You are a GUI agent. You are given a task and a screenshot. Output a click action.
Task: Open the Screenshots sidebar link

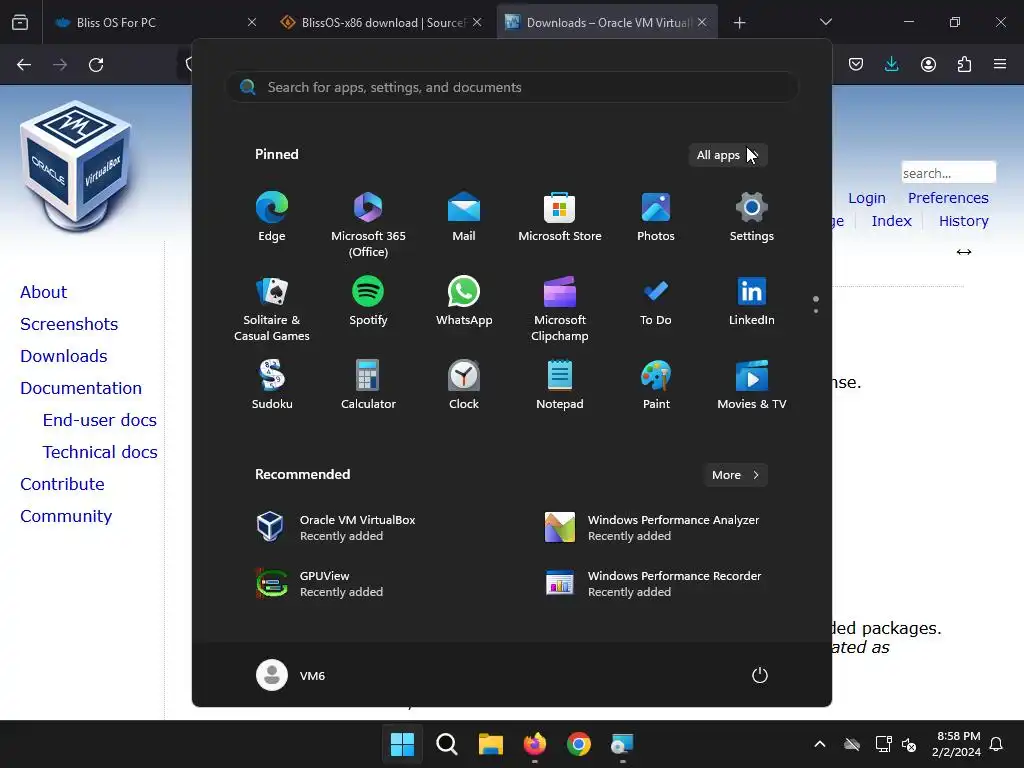pyautogui.click(x=69, y=324)
